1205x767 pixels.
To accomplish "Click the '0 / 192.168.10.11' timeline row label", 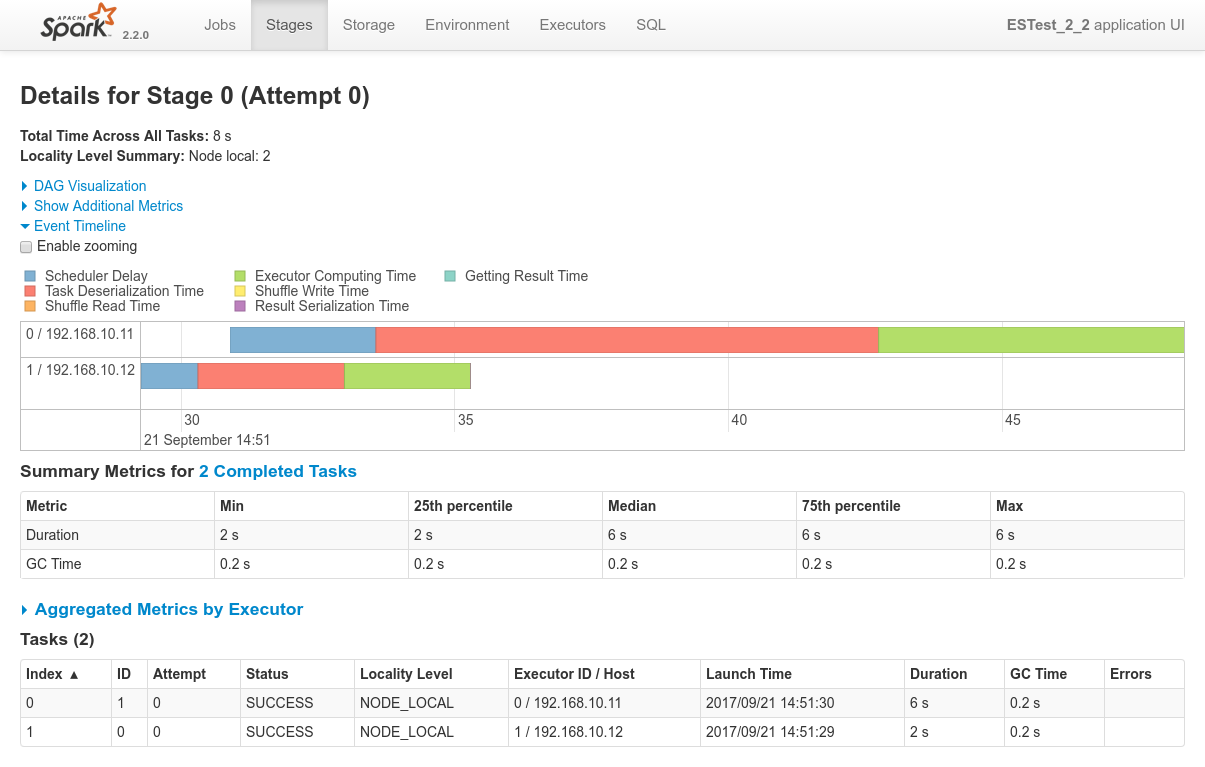I will 80,334.
